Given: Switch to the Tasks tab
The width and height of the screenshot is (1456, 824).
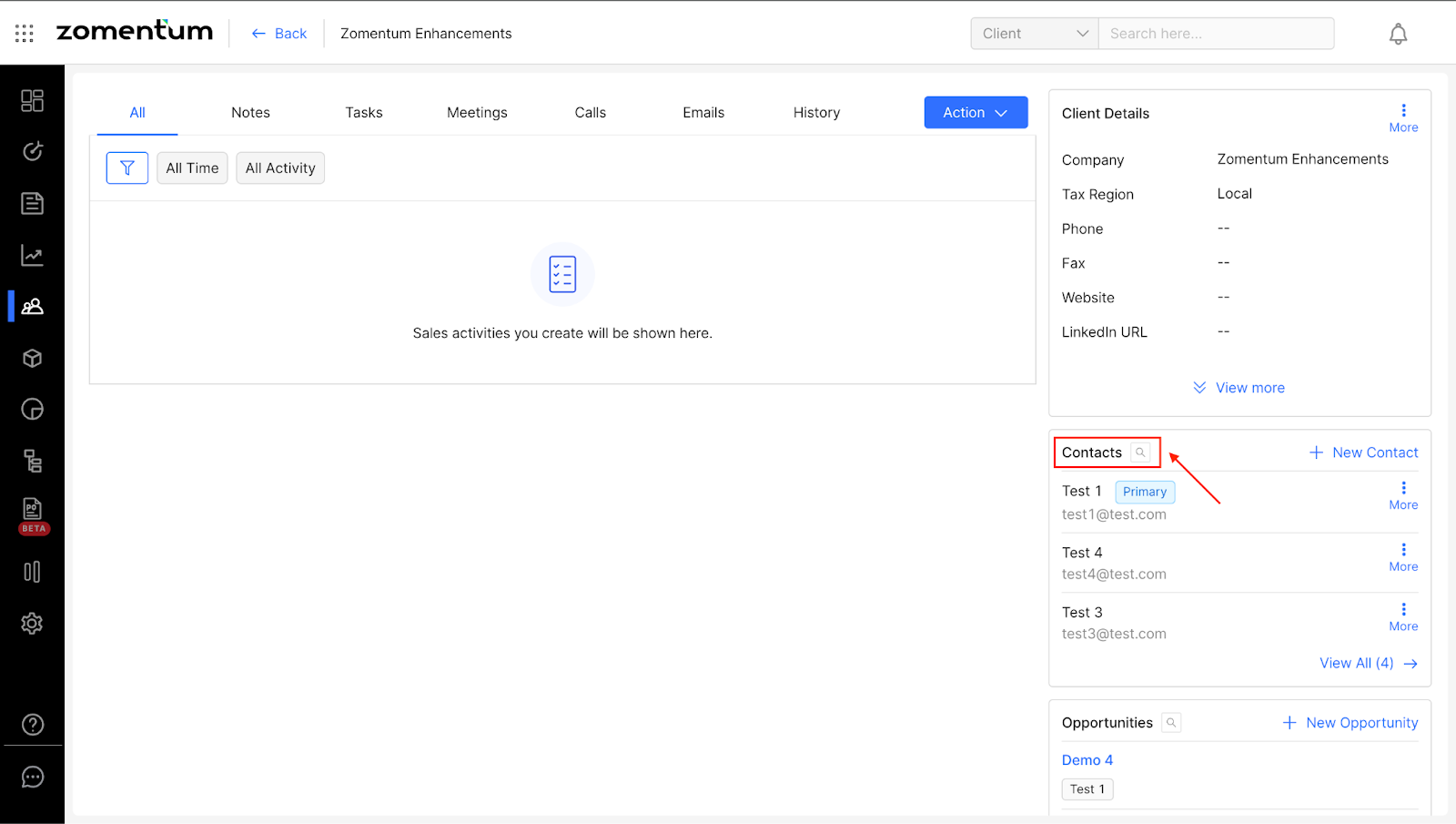Looking at the screenshot, I should (364, 113).
